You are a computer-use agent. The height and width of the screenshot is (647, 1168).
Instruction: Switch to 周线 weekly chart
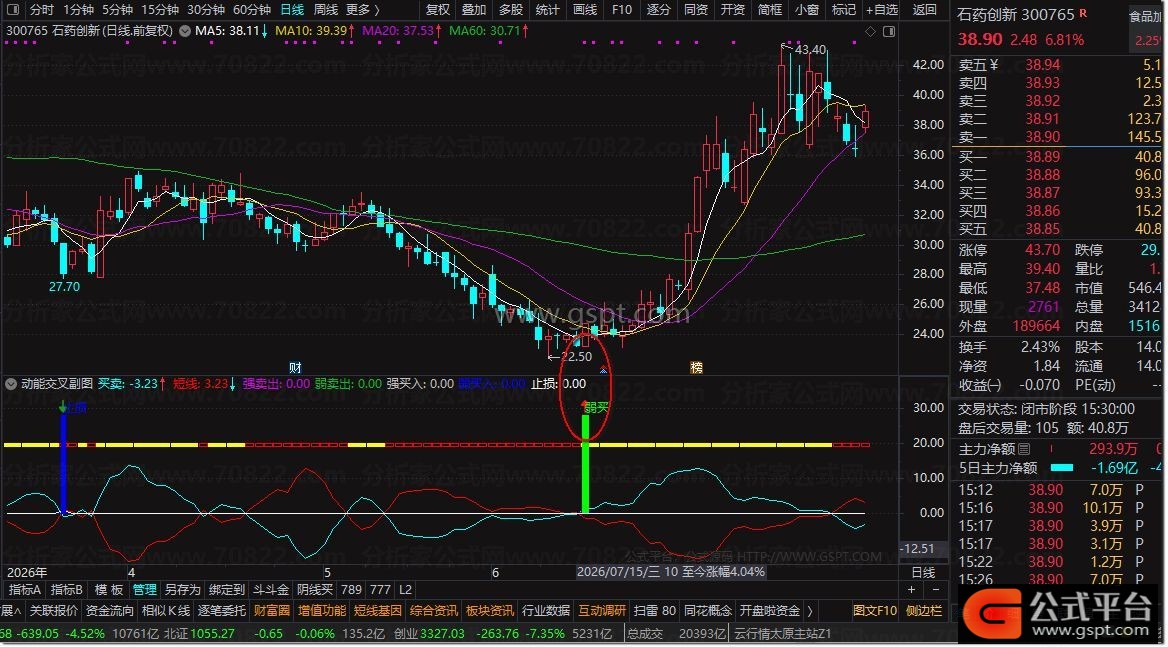tap(326, 10)
